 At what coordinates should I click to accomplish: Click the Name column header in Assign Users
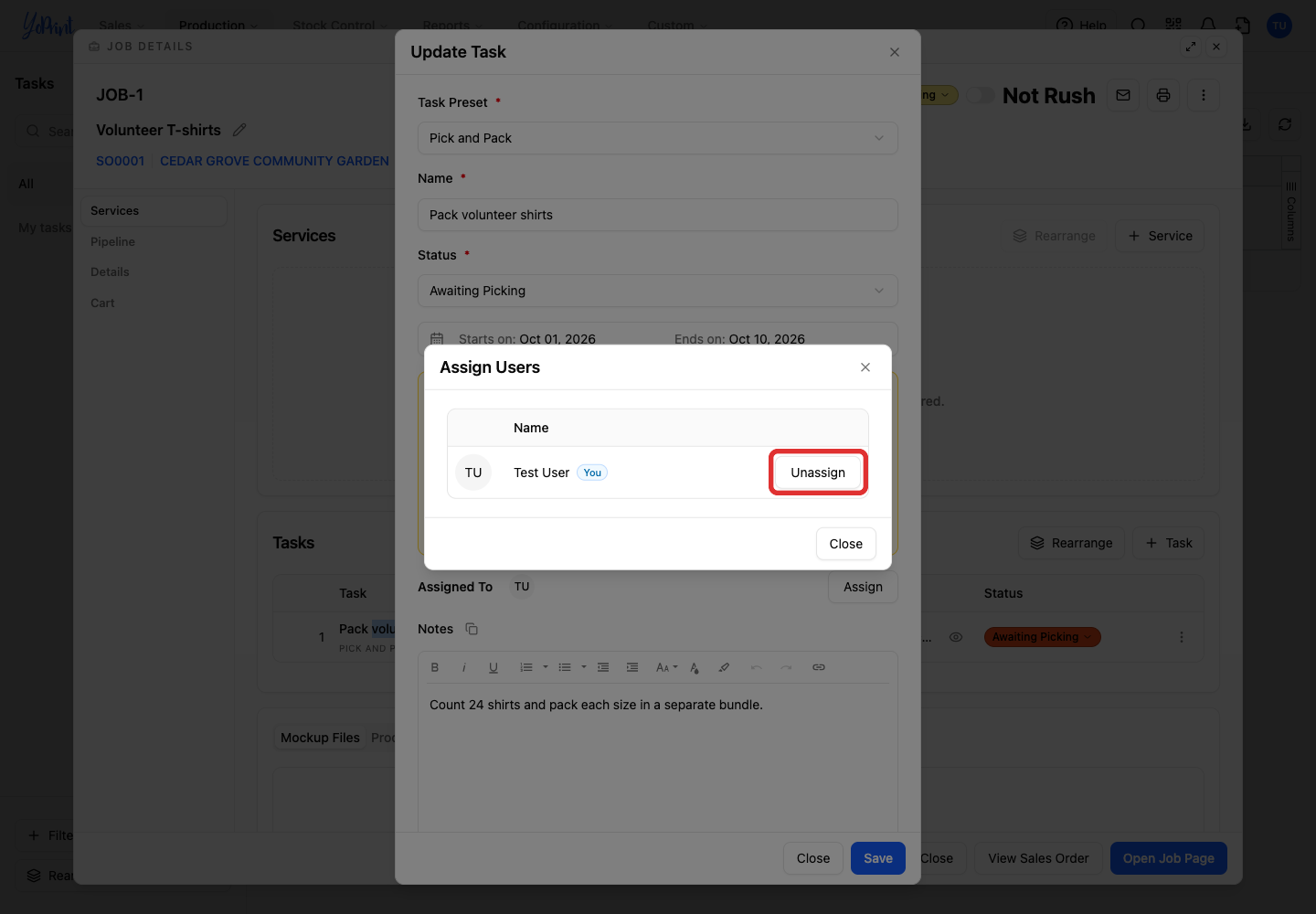click(531, 428)
